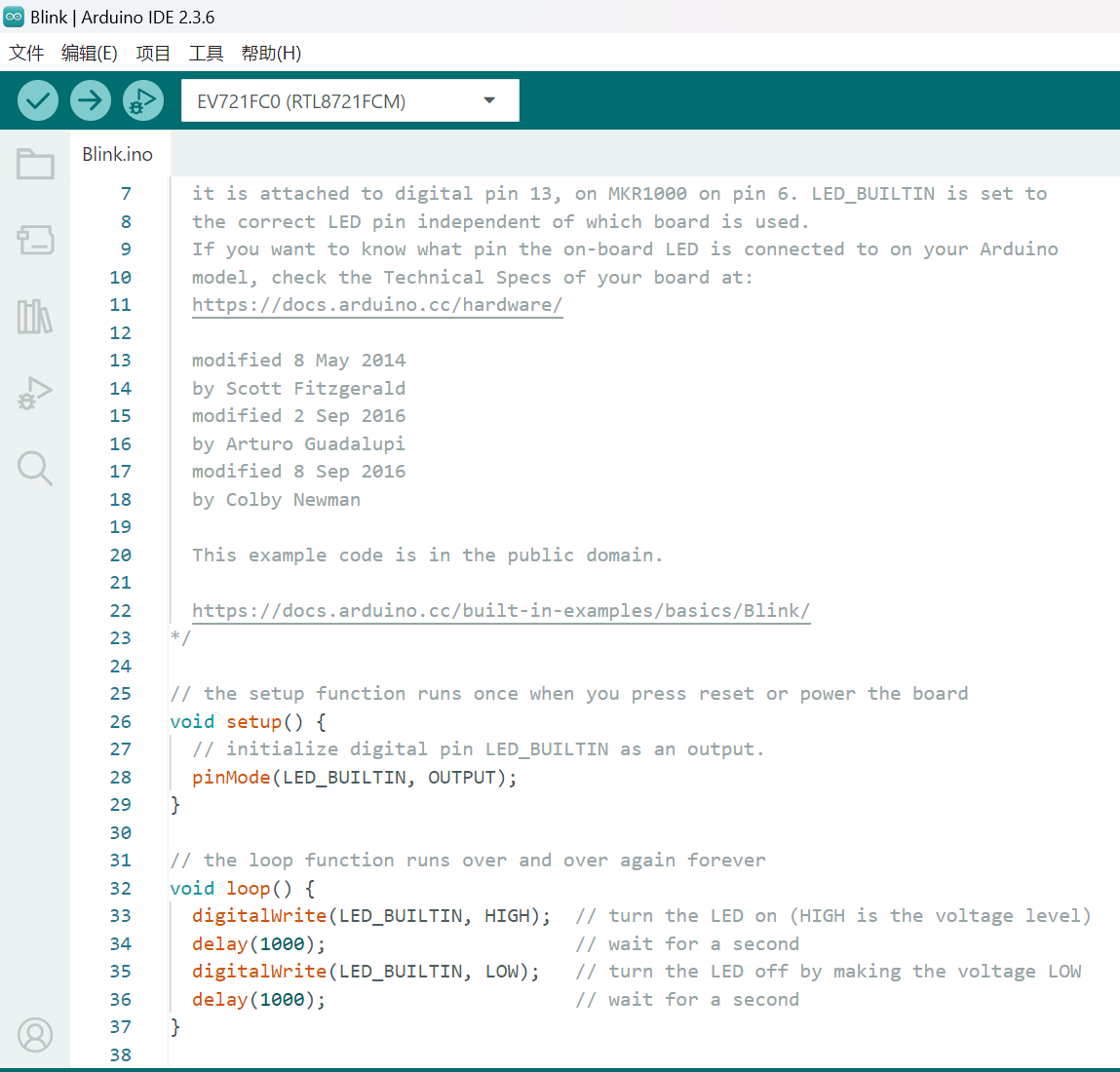Open the built-in-examples Blink URL link
This screenshot has height=1072, width=1120.
501,611
